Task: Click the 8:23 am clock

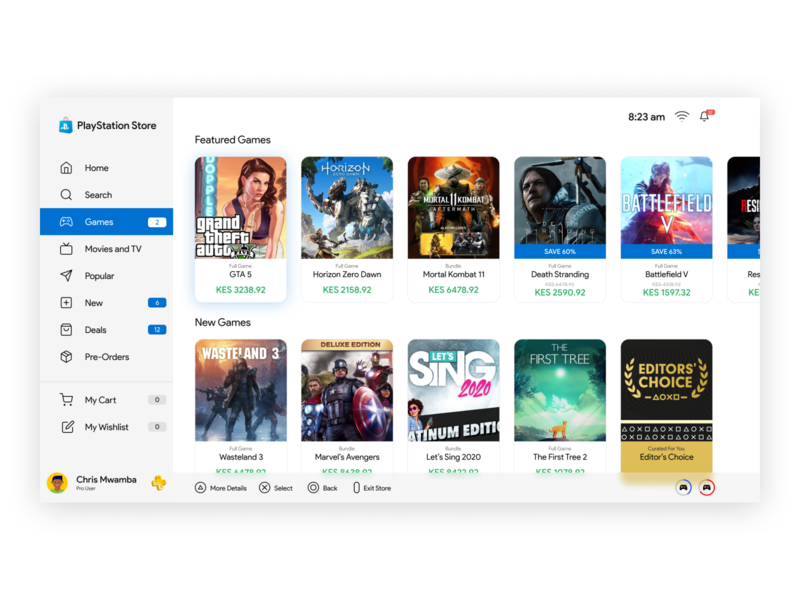Action: [646, 117]
